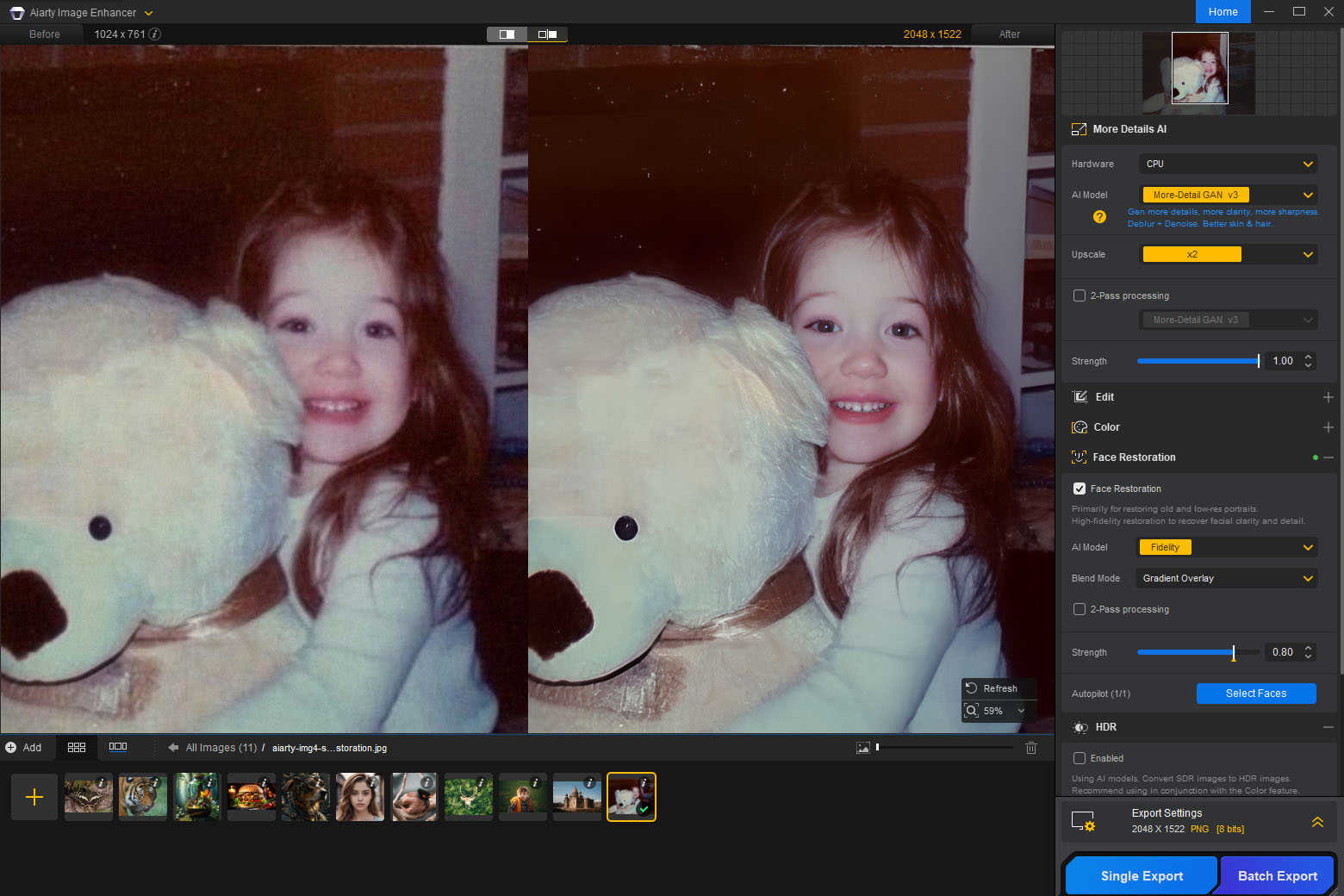
Task: Open the More-Detail GAN v3 model dropdown
Action: click(x=1229, y=195)
